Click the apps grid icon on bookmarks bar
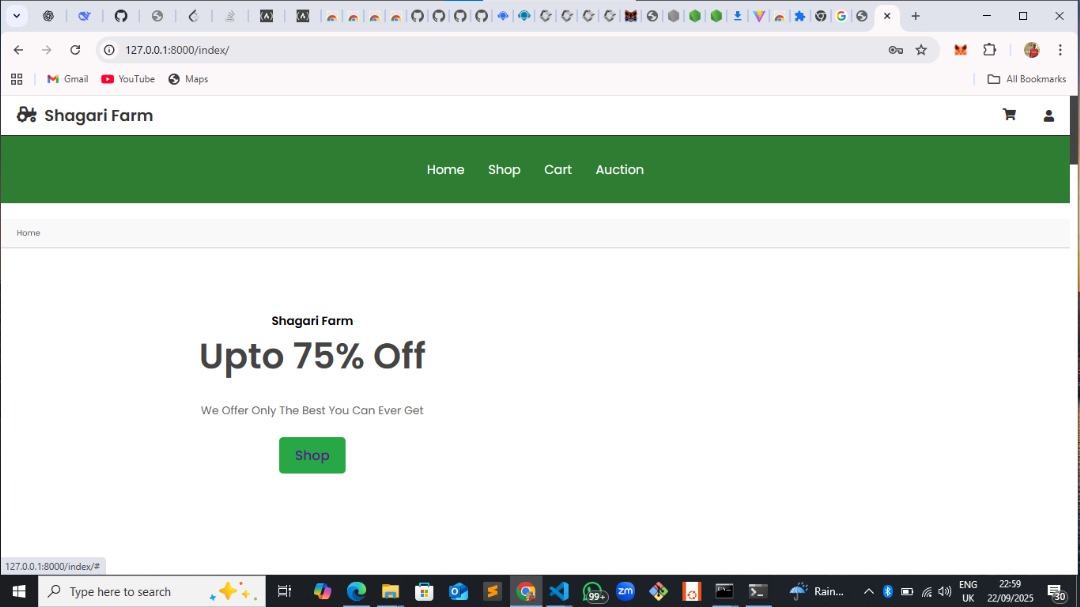The image size is (1080, 607). [16, 78]
